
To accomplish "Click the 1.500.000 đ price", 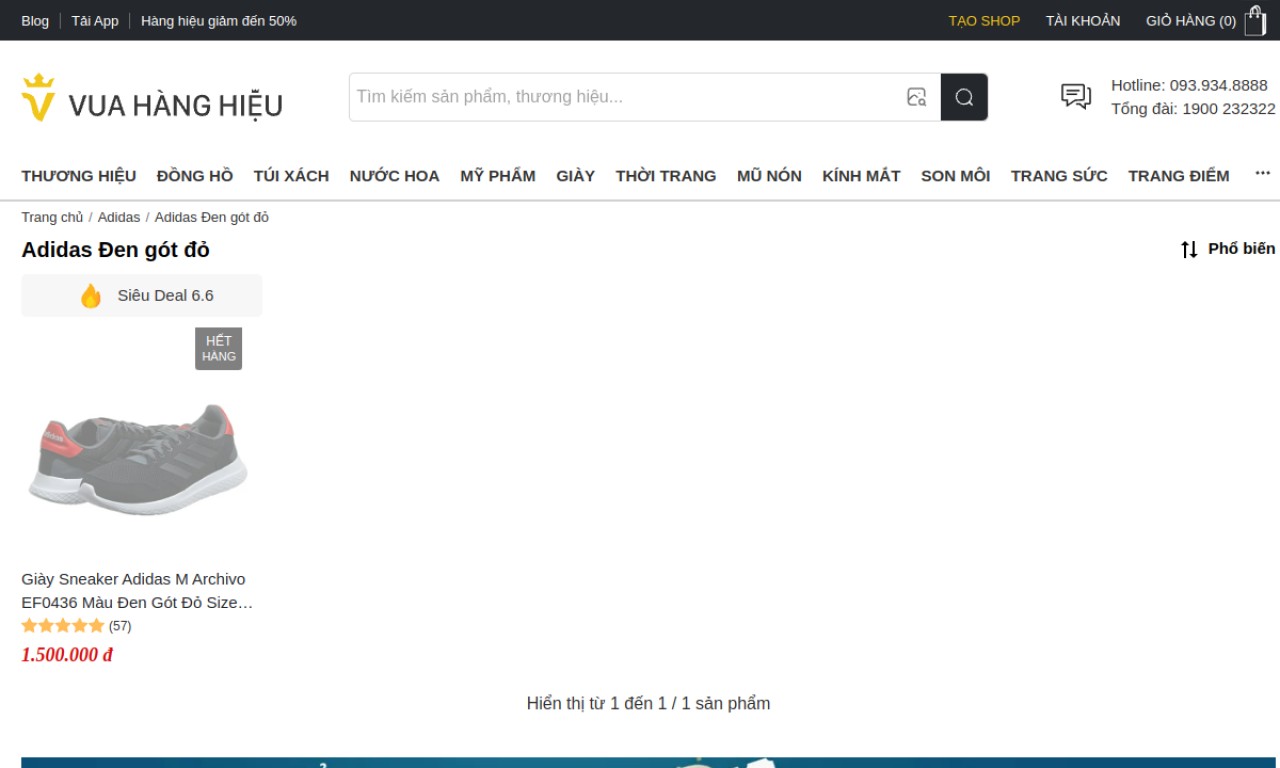I will 67,655.
